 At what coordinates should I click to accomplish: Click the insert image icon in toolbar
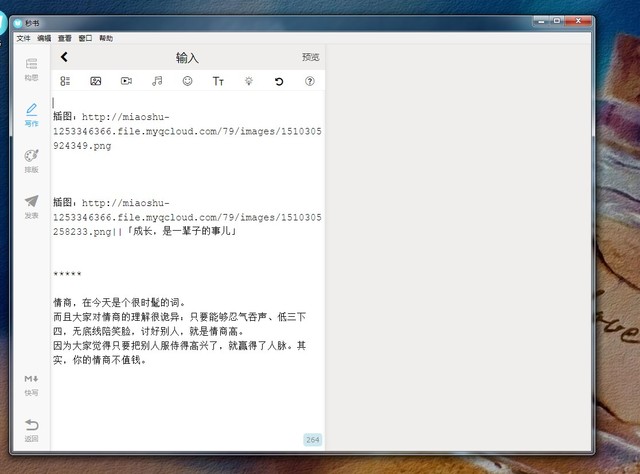click(x=96, y=81)
